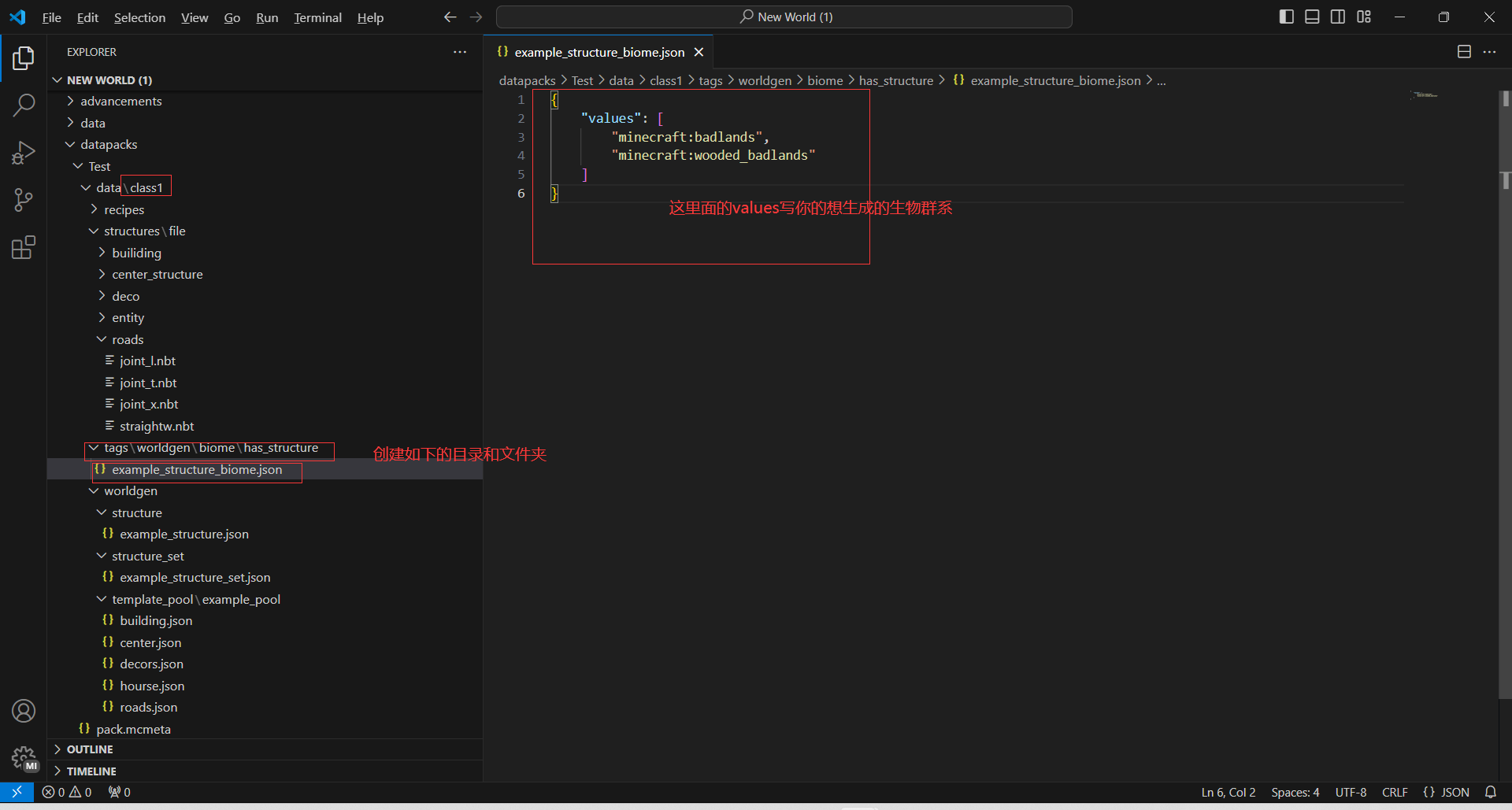
Task: Open the Terminal menu
Action: click(317, 17)
